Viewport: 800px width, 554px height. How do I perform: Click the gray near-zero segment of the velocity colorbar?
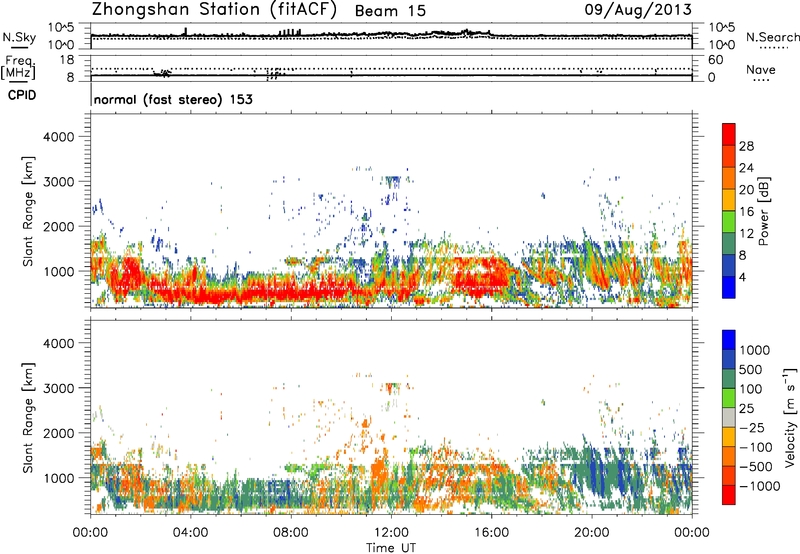coord(729,417)
